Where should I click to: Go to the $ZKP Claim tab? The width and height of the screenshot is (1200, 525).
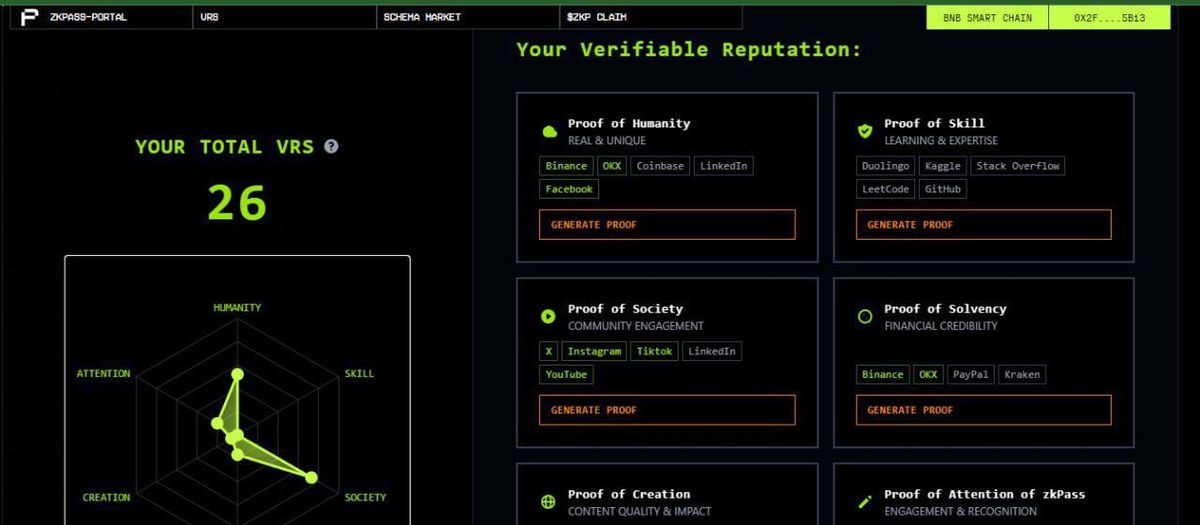650,17
